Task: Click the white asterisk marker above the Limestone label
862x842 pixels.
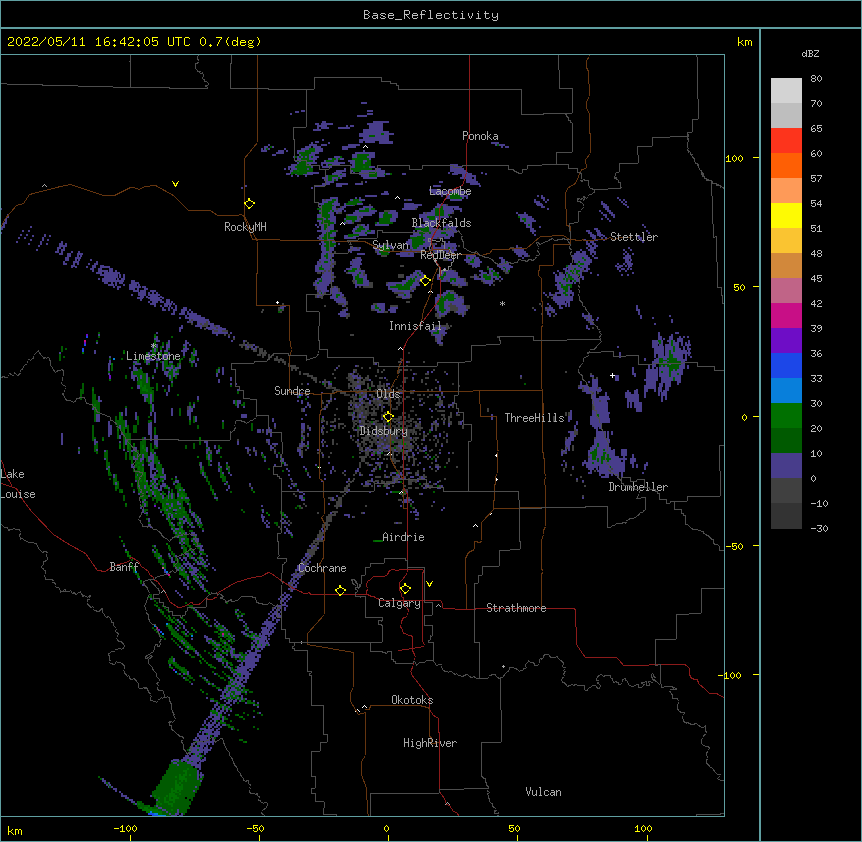Action: click(x=154, y=346)
